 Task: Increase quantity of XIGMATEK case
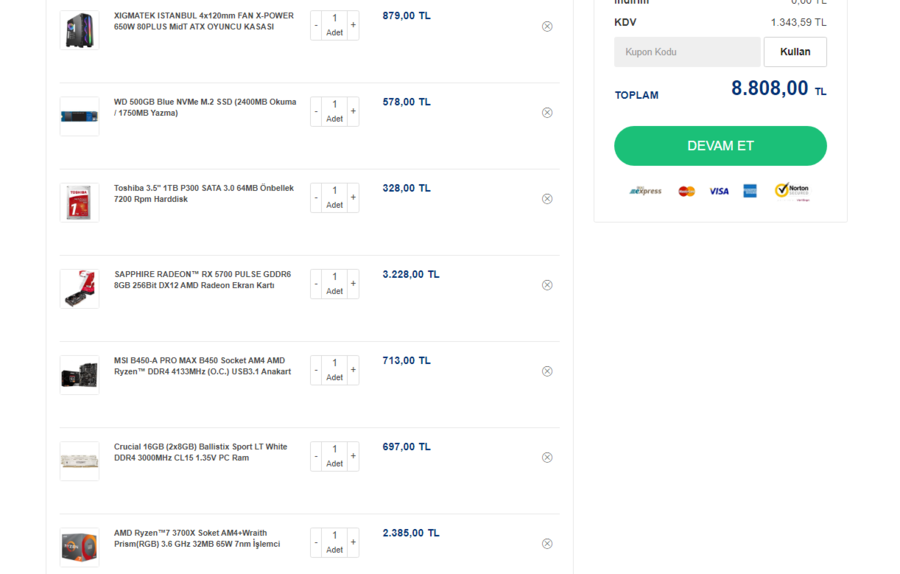(353, 25)
